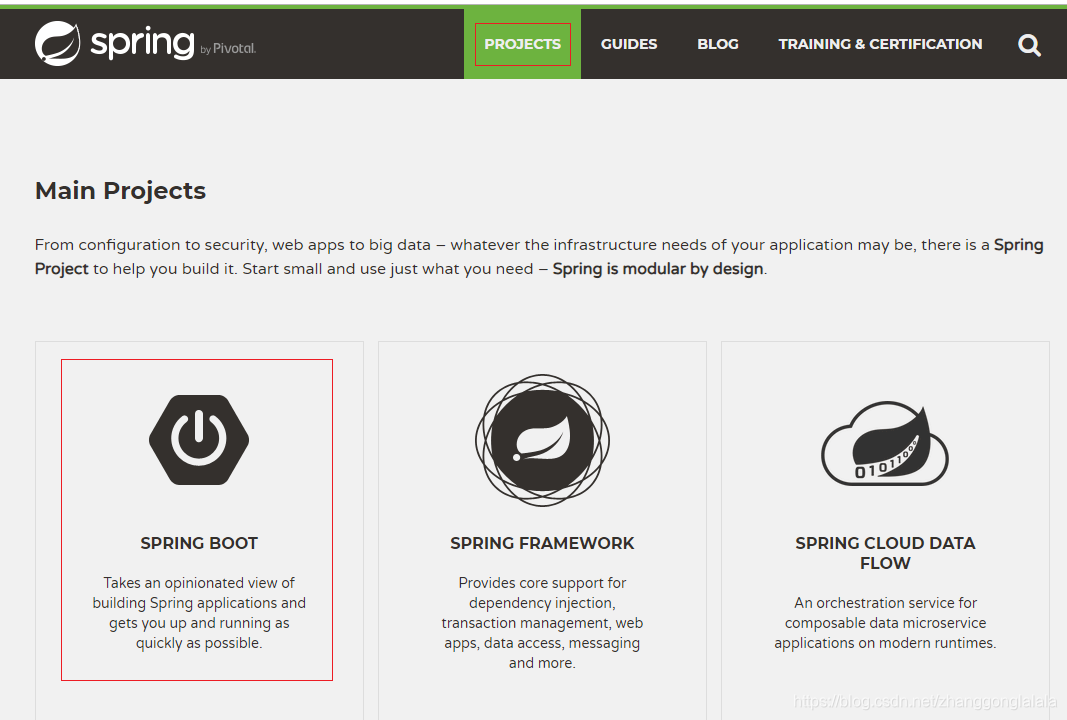The width and height of the screenshot is (1067, 720).
Task: Click the 'by Pivotal' text in header
Action: 228,48
